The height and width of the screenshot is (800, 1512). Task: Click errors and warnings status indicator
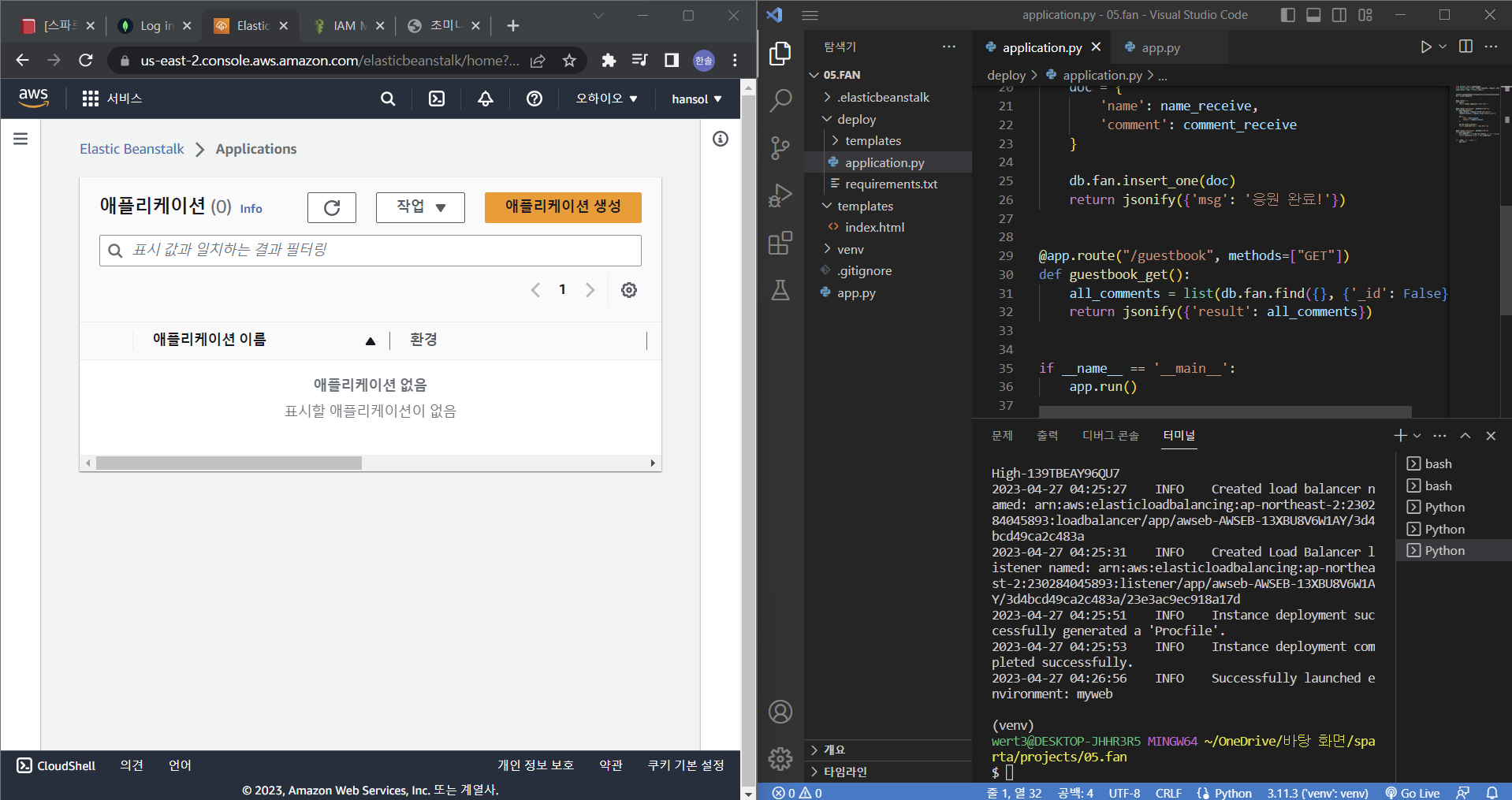click(797, 793)
